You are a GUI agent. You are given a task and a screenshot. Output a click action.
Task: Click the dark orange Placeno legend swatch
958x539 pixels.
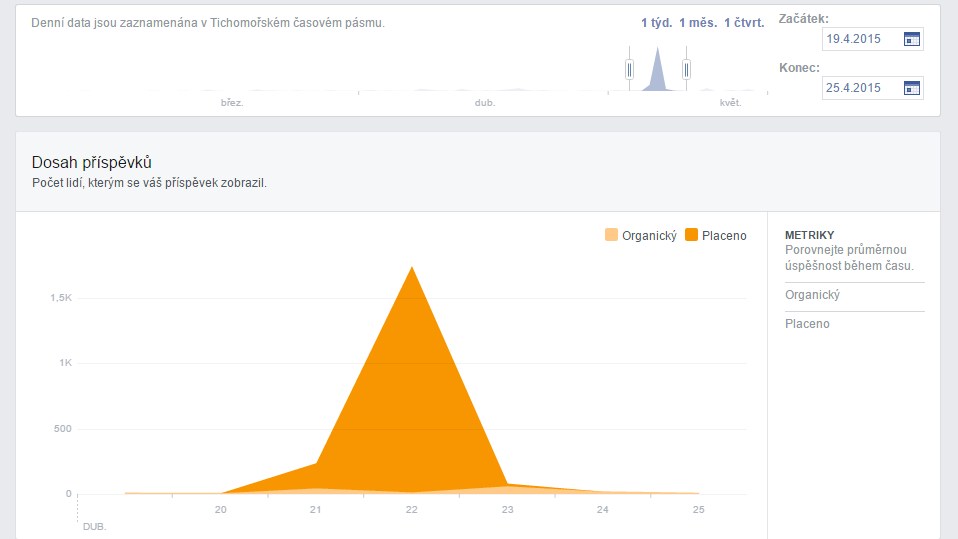692,235
